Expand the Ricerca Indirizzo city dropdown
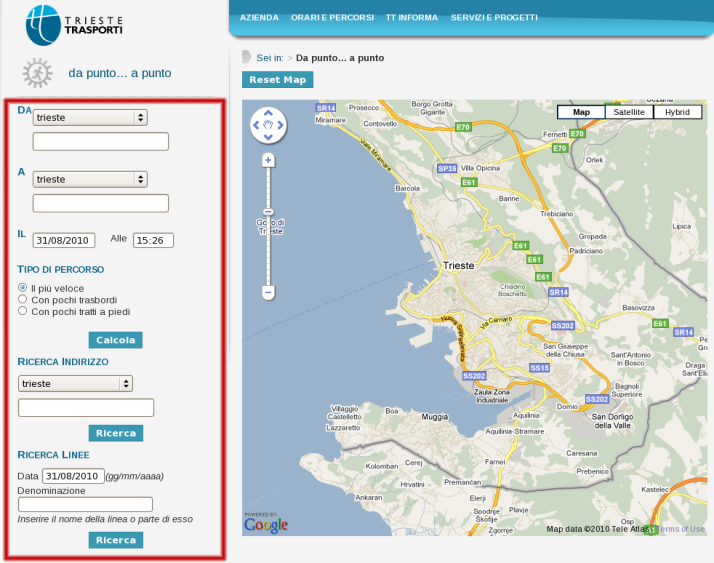Screen dimensions: 714x563 tap(76, 383)
